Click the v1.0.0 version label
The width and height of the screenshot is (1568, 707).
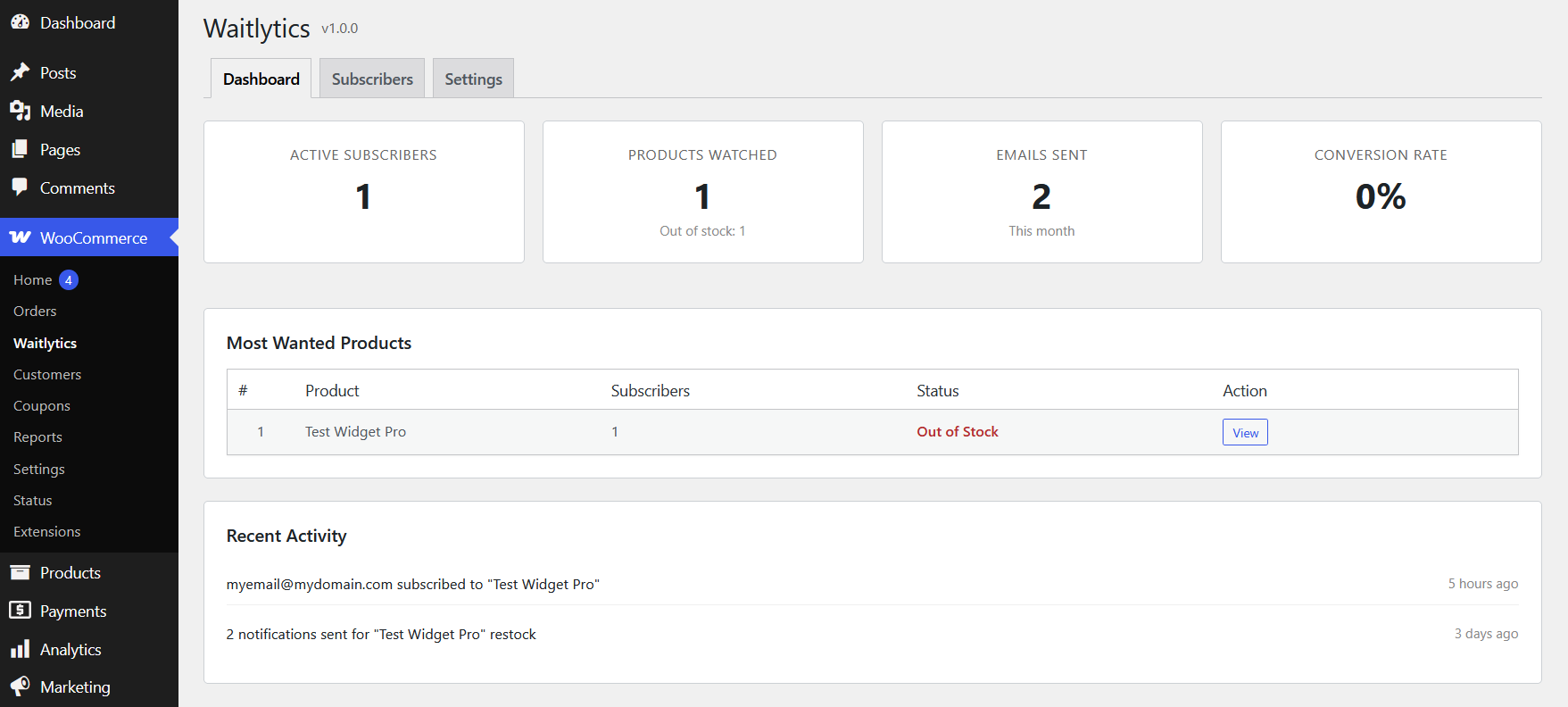pos(340,29)
